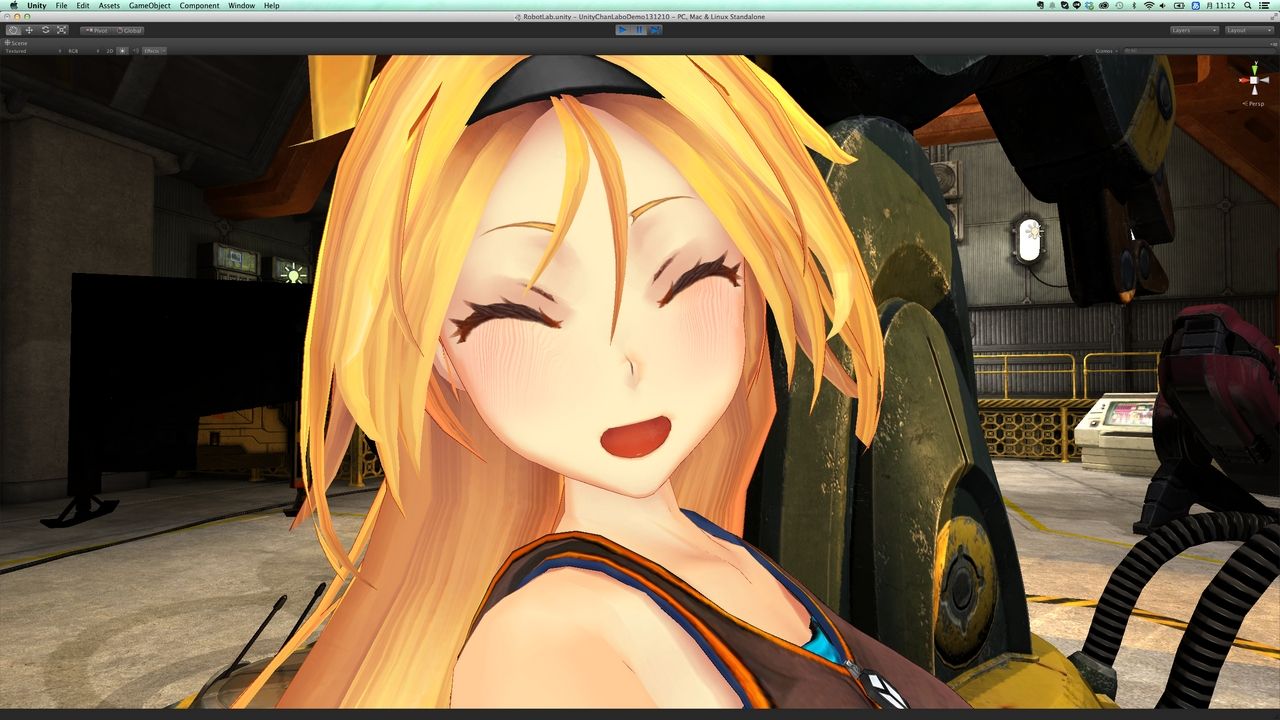Toggle 2D scene view mode
Screen dimensions: 1280x720
110,51
